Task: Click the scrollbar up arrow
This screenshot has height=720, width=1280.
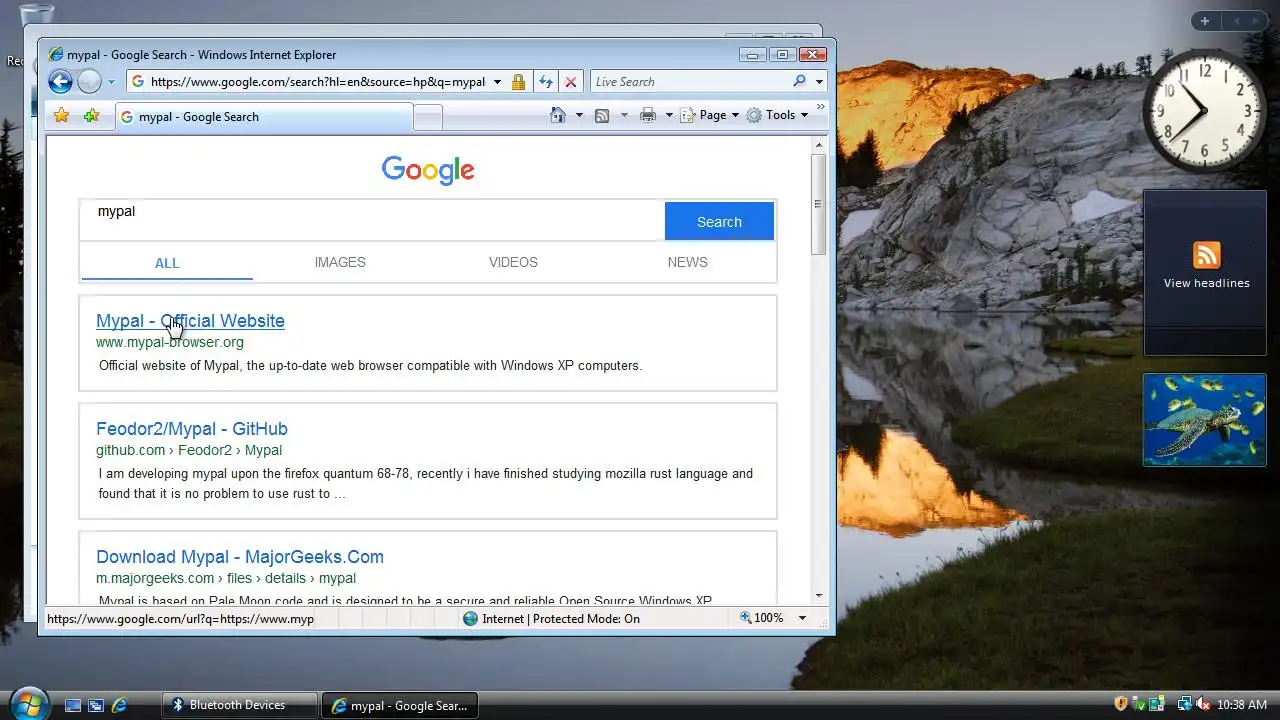Action: (x=818, y=146)
